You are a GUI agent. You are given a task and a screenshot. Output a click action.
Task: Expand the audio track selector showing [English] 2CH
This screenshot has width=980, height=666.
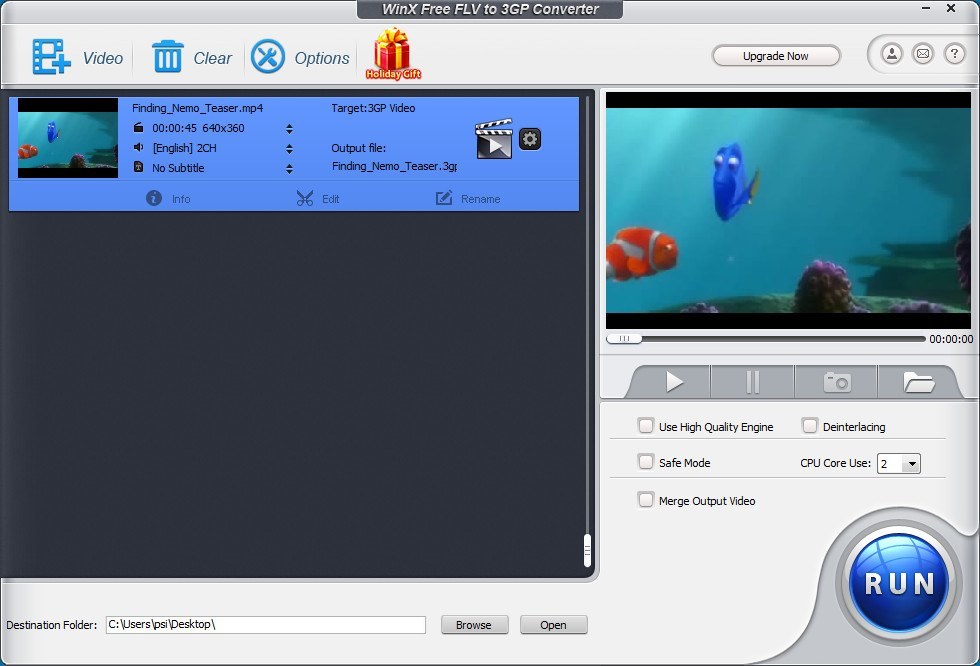point(288,148)
